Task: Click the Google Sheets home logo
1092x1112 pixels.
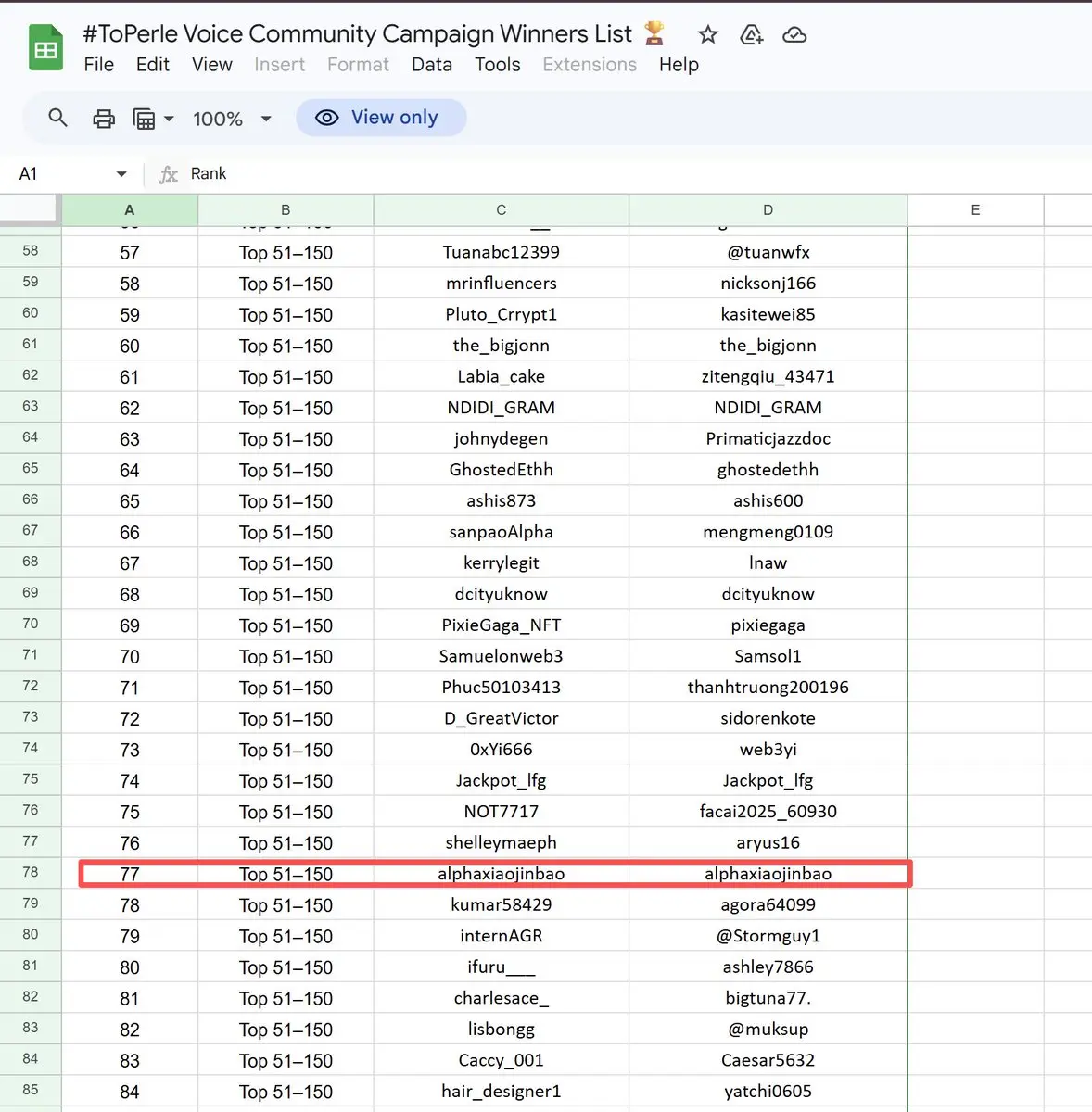Action: pos(45,49)
